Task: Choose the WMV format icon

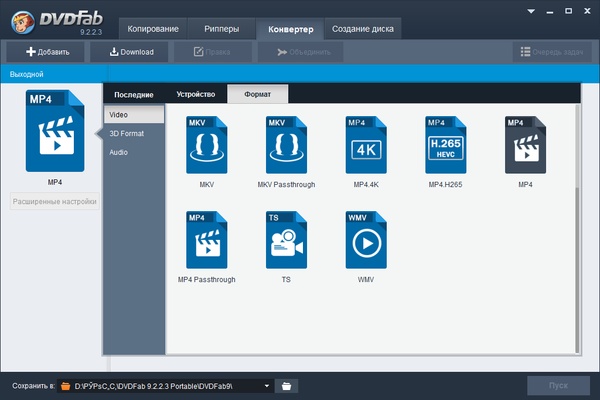Action: coord(366,240)
